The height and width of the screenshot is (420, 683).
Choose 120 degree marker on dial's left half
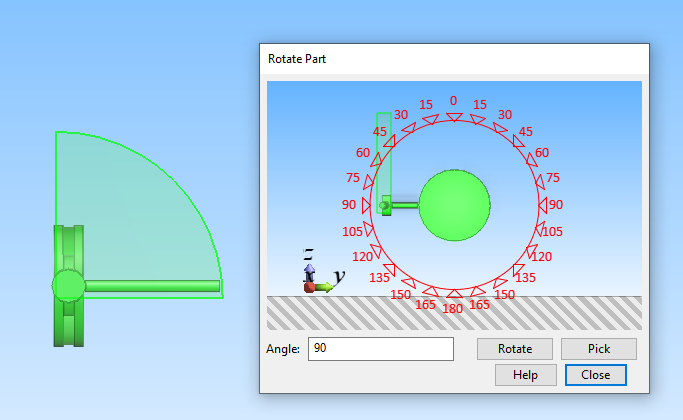(376, 251)
